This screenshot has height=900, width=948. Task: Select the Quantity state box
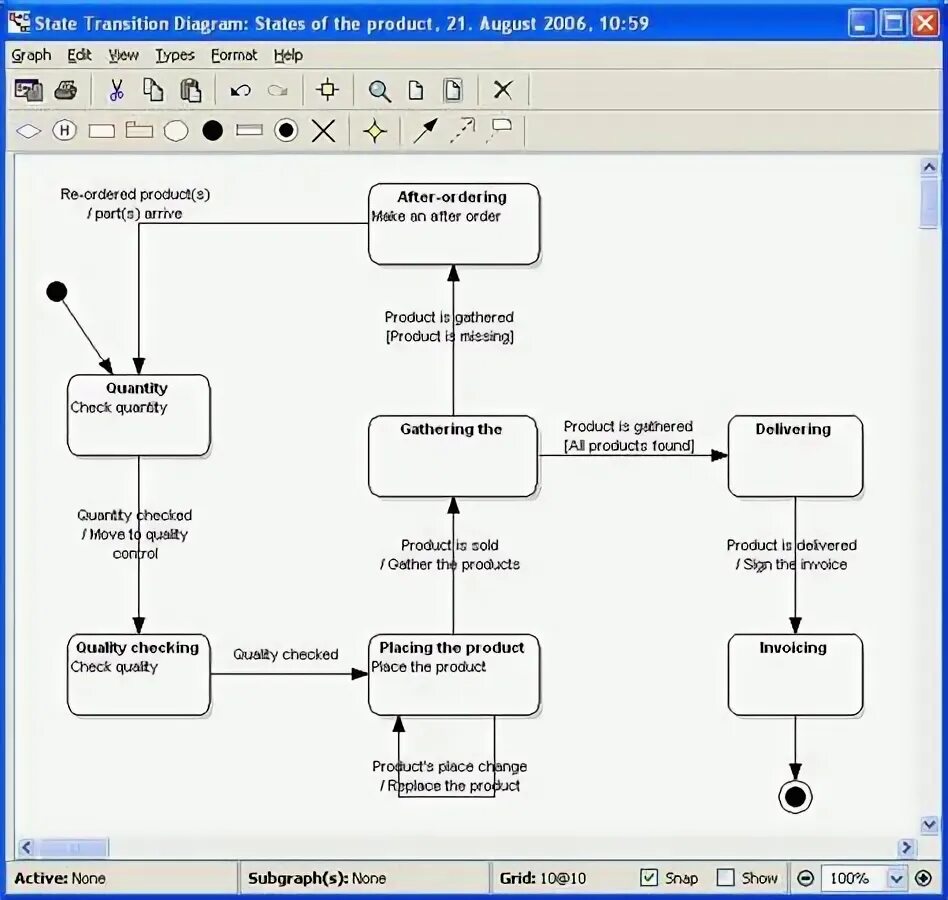[138, 415]
